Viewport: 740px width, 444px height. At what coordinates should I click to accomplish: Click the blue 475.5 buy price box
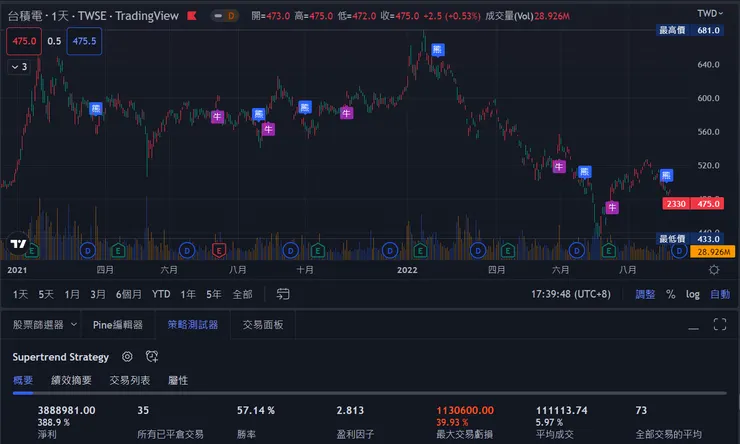click(84, 41)
